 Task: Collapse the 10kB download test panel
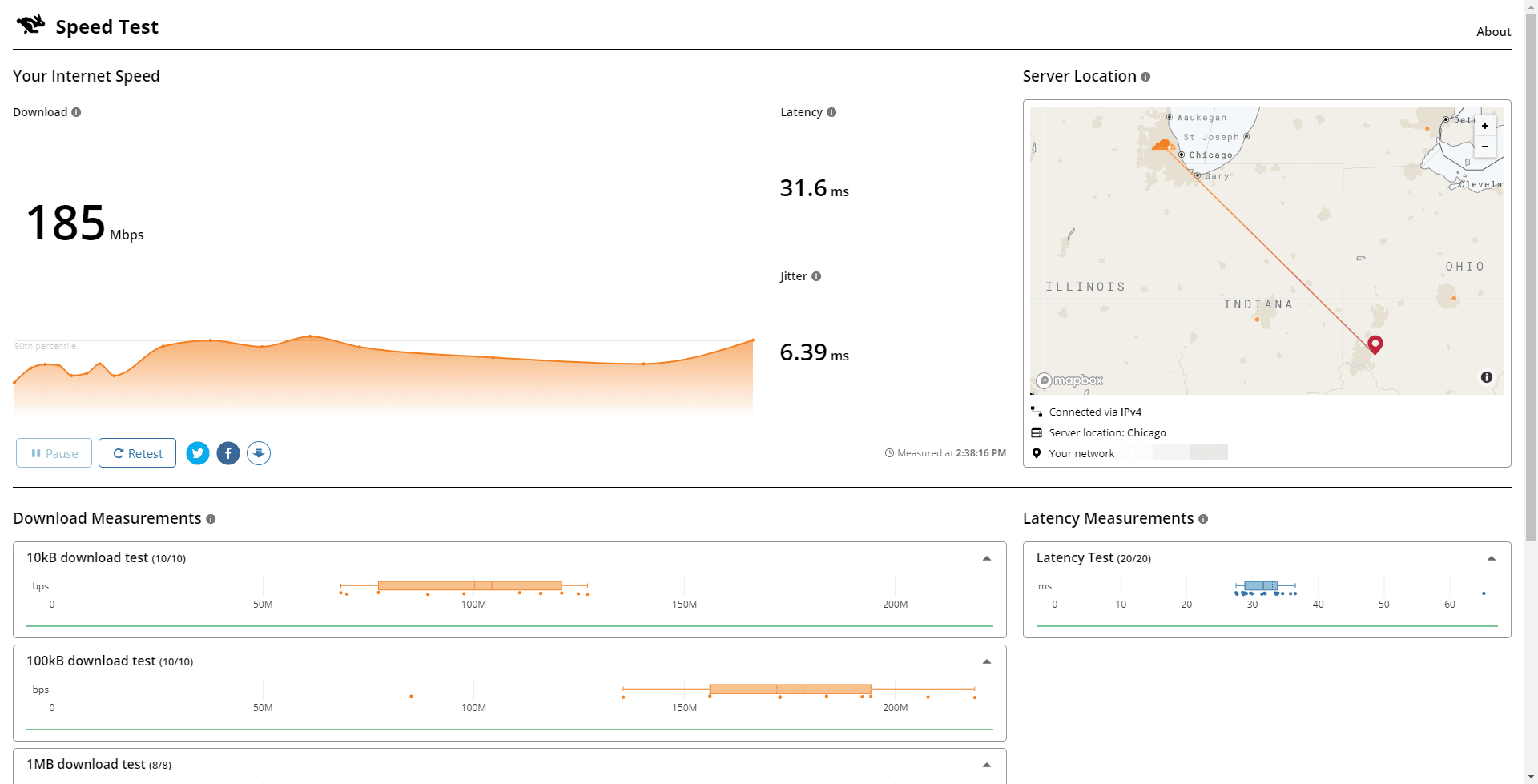[986, 557]
